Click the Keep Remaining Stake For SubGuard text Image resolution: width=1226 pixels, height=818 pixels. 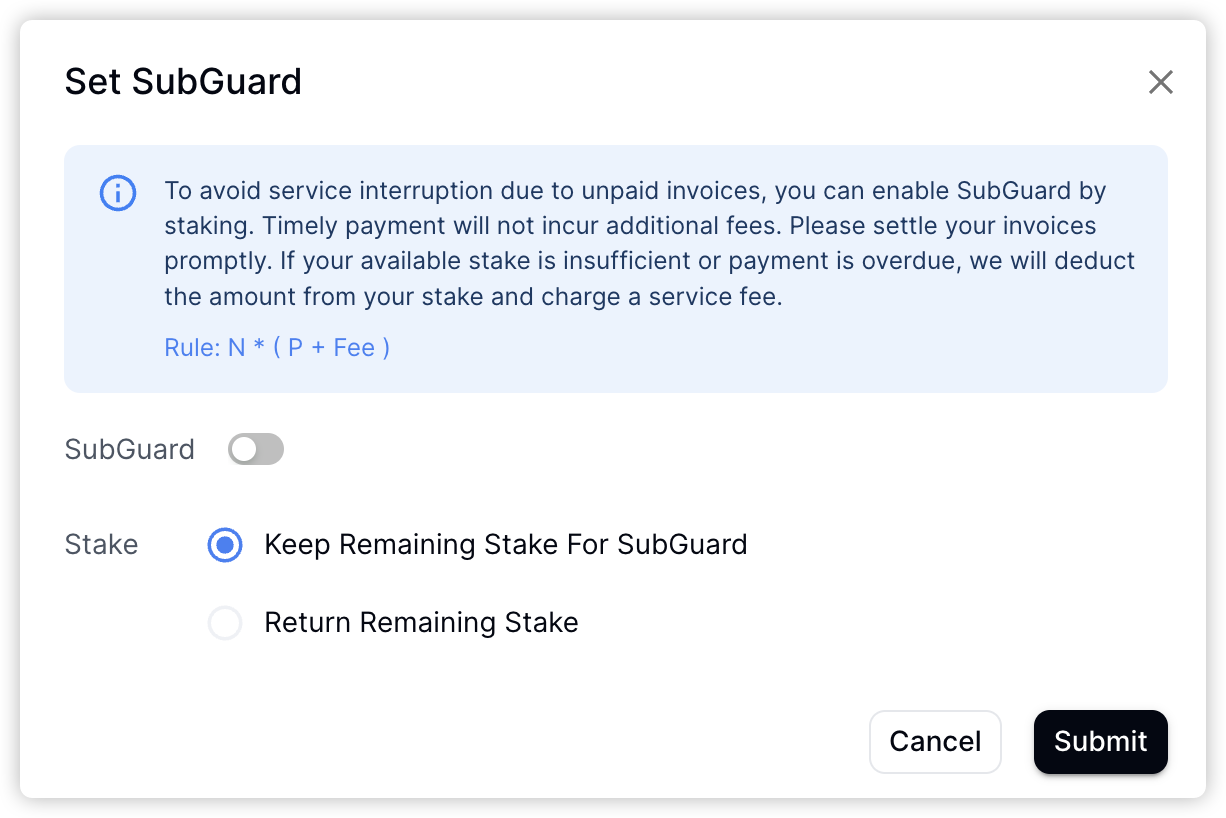(x=505, y=545)
